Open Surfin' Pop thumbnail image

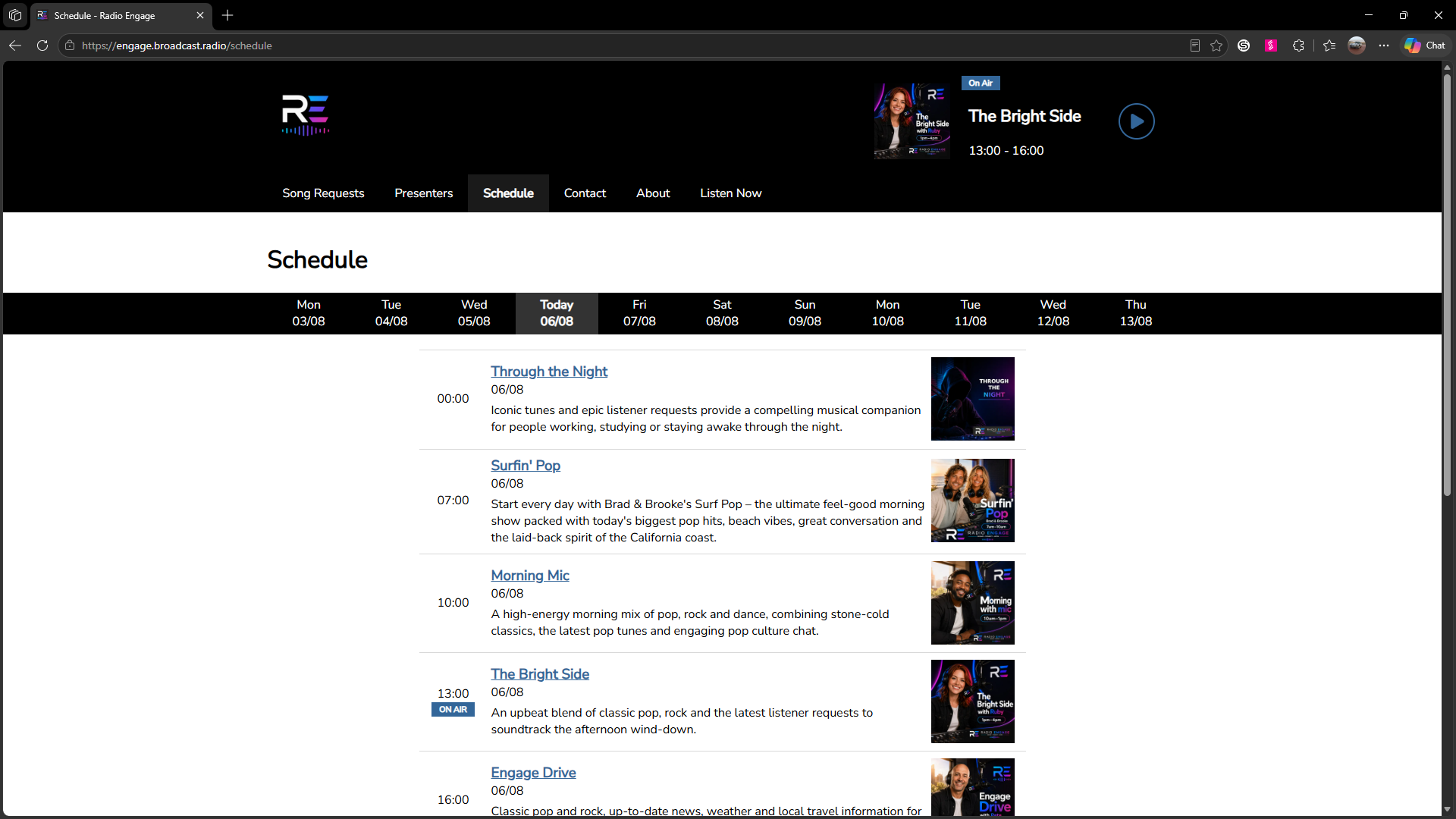[x=973, y=500]
